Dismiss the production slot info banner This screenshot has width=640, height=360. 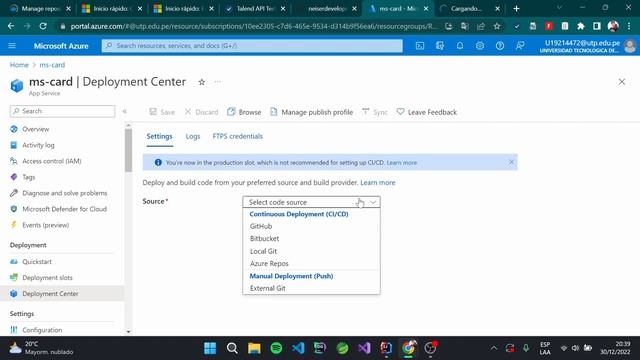click(x=511, y=162)
